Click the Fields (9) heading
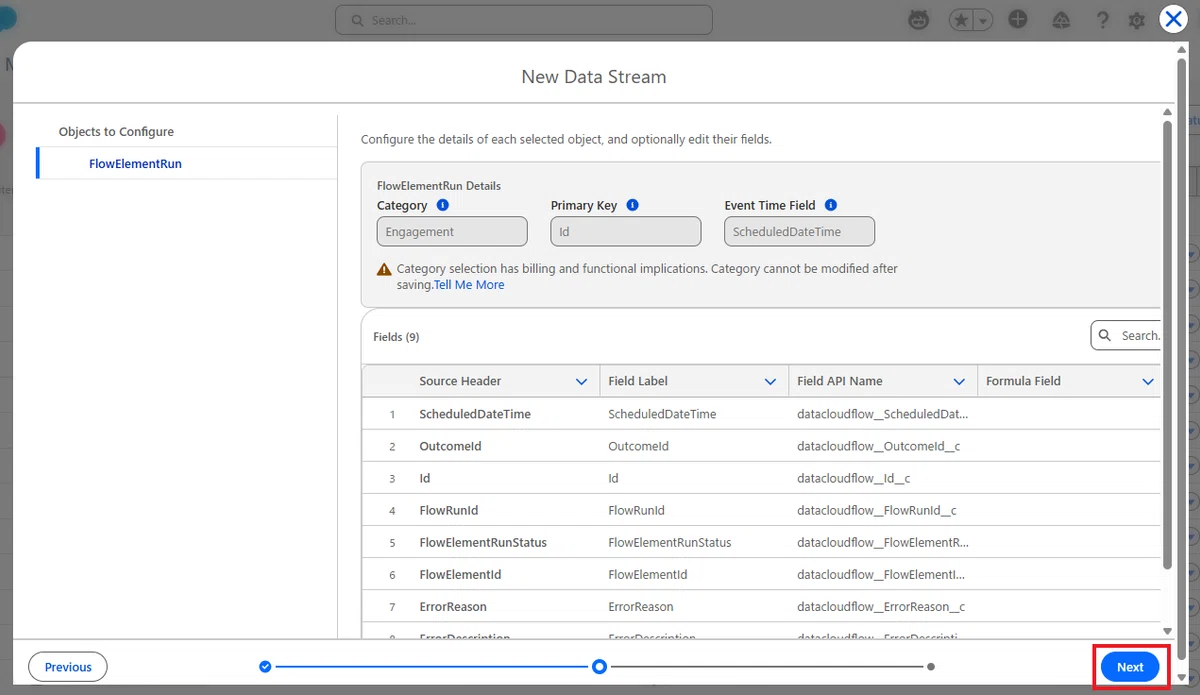The image size is (1200, 695). coord(396,337)
